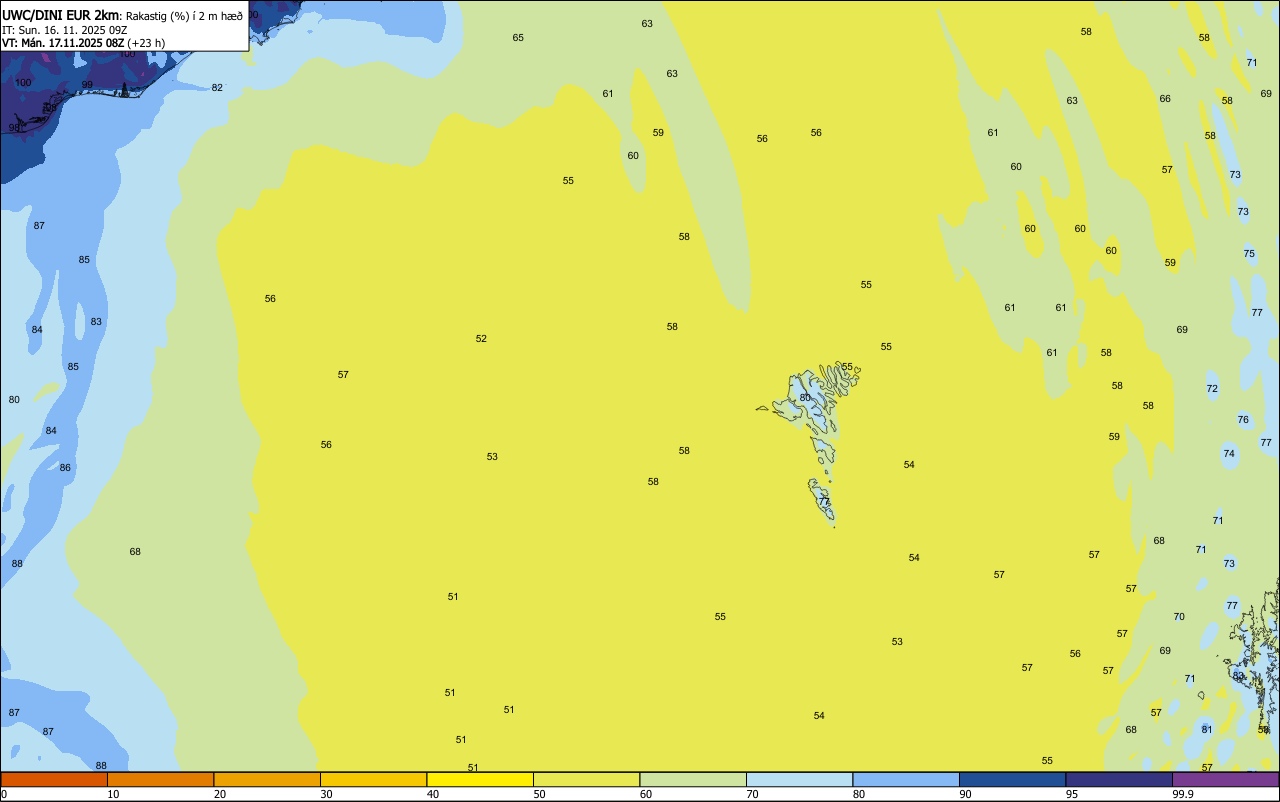Click the map value 70

coord(1179,617)
